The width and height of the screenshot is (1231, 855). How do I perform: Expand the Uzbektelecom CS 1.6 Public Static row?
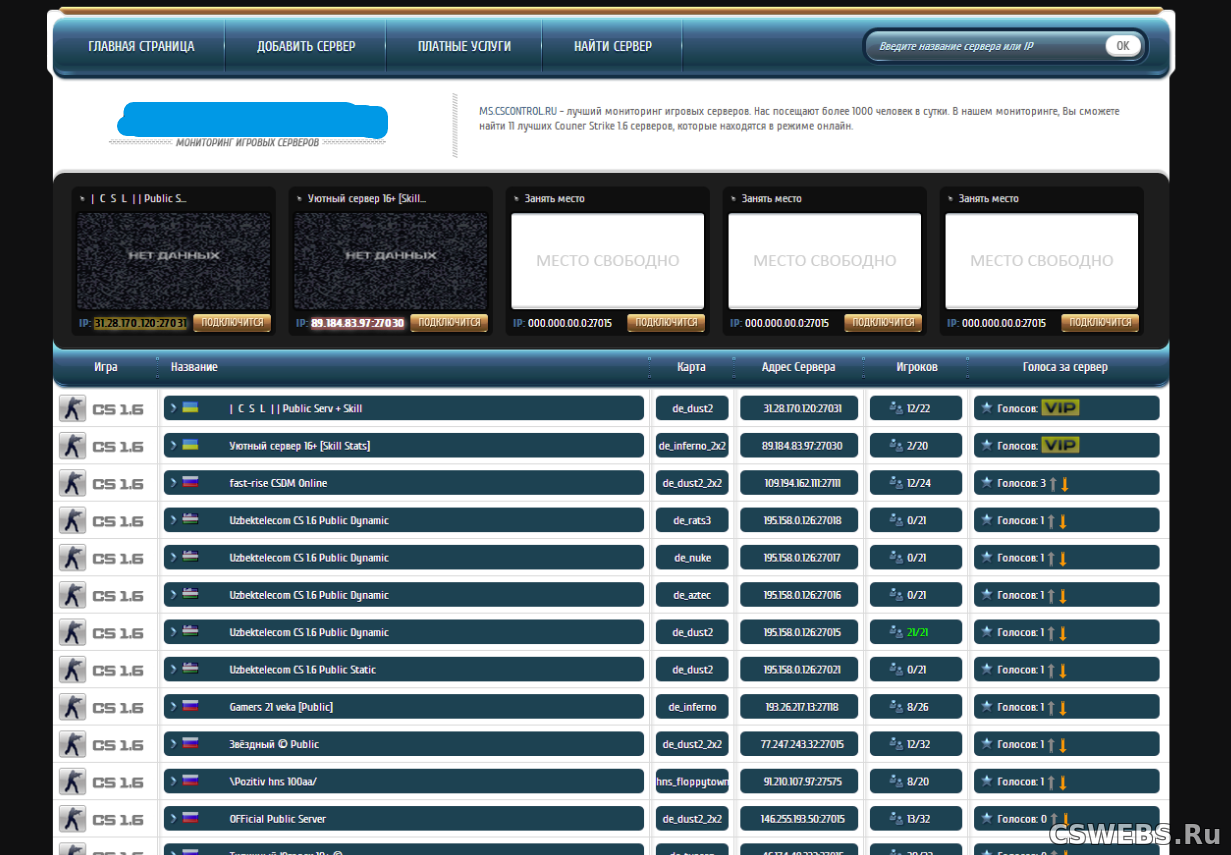click(173, 669)
